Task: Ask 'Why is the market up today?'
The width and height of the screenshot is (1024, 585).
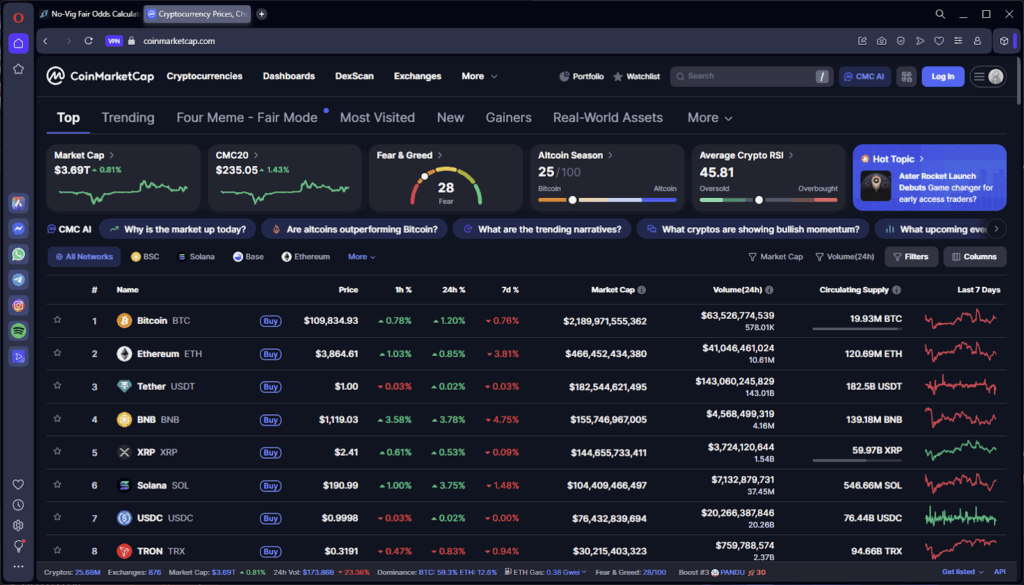Action: [x=178, y=229]
